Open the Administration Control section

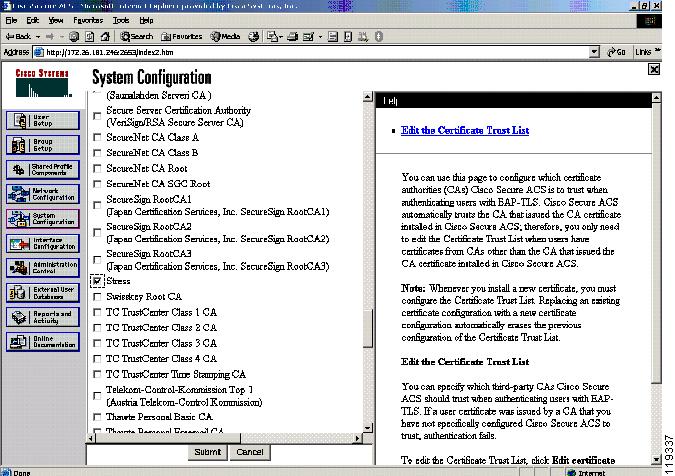(x=43, y=268)
